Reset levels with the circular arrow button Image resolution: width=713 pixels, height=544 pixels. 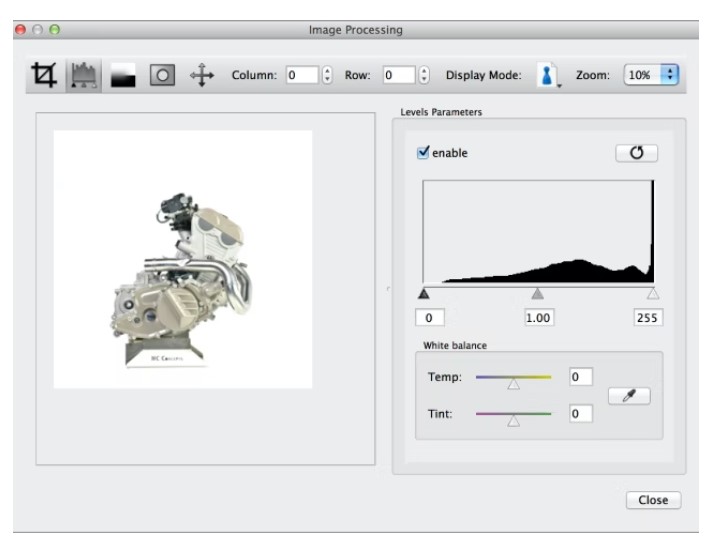pyautogui.click(x=637, y=153)
